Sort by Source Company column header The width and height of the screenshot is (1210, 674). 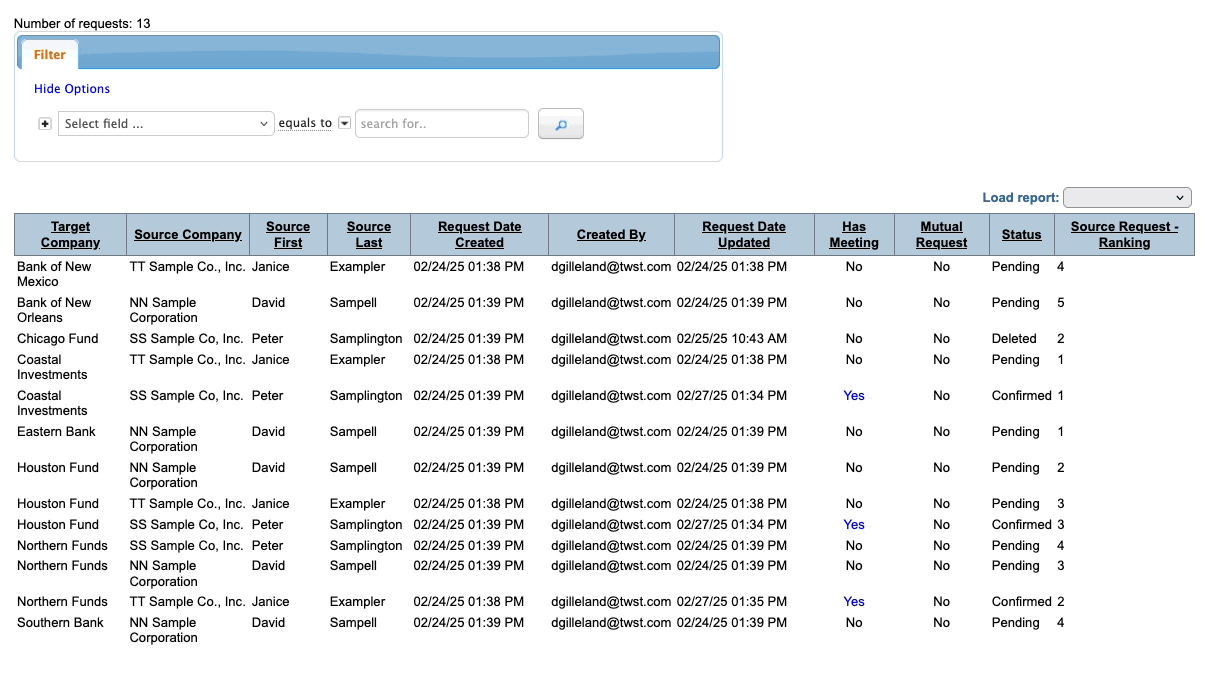tap(188, 235)
